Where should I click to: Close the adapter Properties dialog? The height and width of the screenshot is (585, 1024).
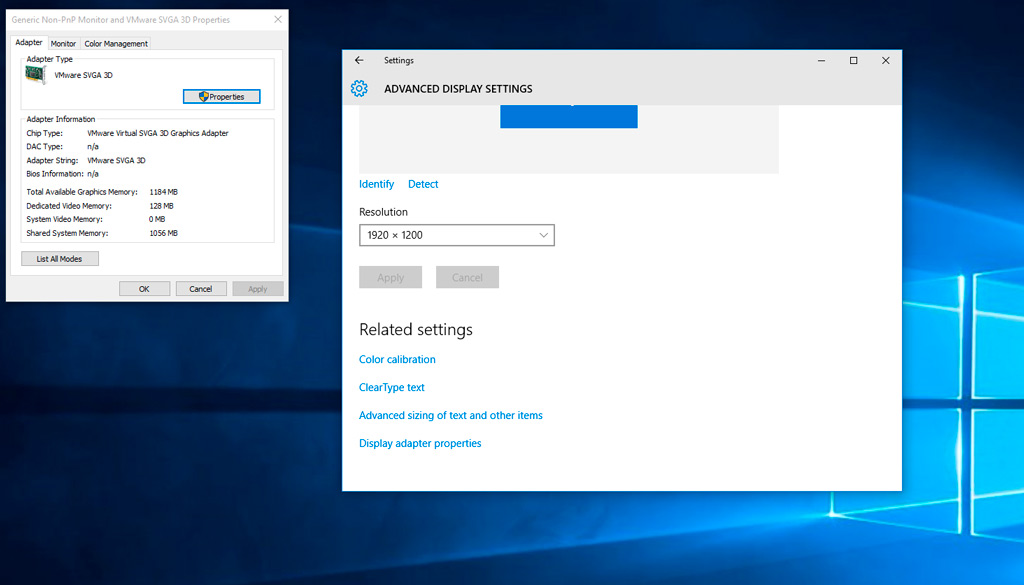tap(278, 20)
